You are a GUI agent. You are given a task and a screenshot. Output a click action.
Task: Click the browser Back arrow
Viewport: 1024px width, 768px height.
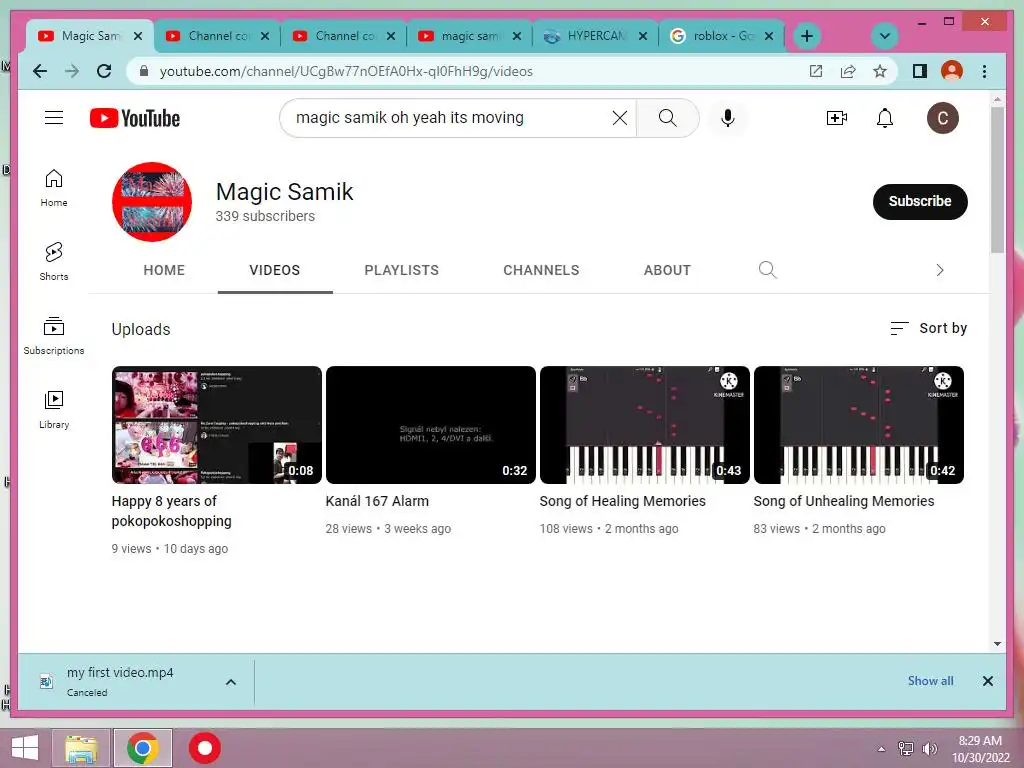40,71
